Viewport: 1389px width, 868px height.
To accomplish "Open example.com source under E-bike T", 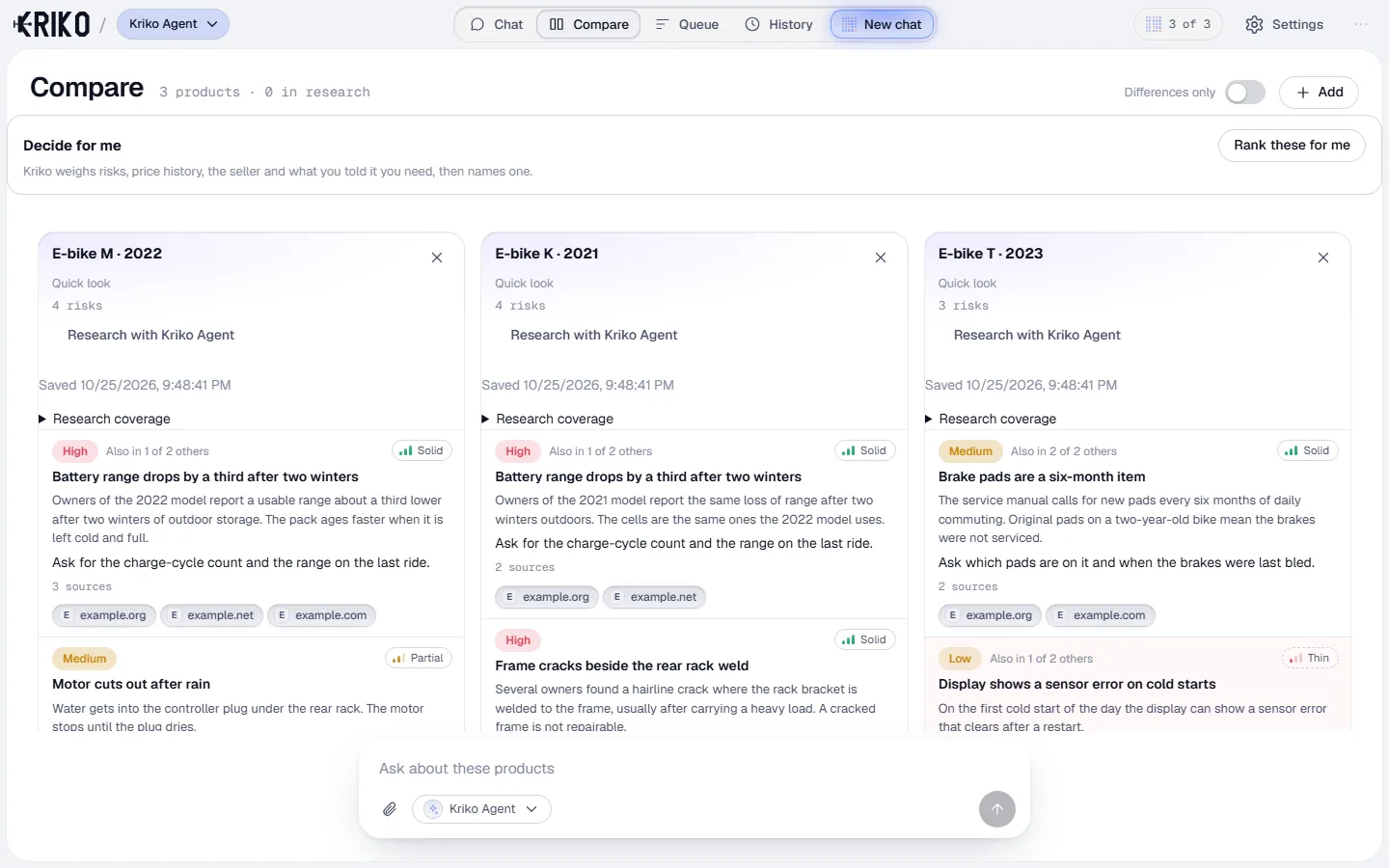I will pyautogui.click(x=1100, y=615).
